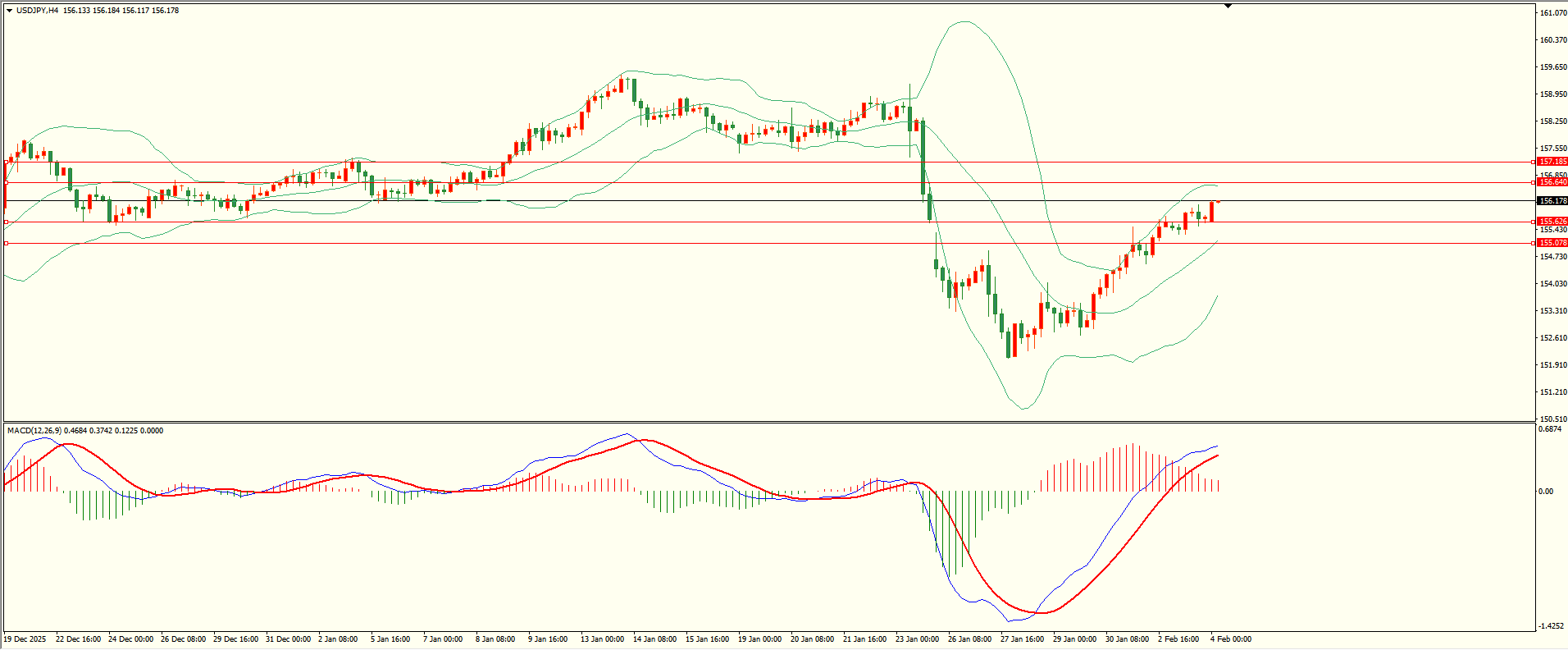Viewport: 1568px width, 650px height.
Task: Click the black chart shift triangle marker
Action: click(x=1228, y=6)
